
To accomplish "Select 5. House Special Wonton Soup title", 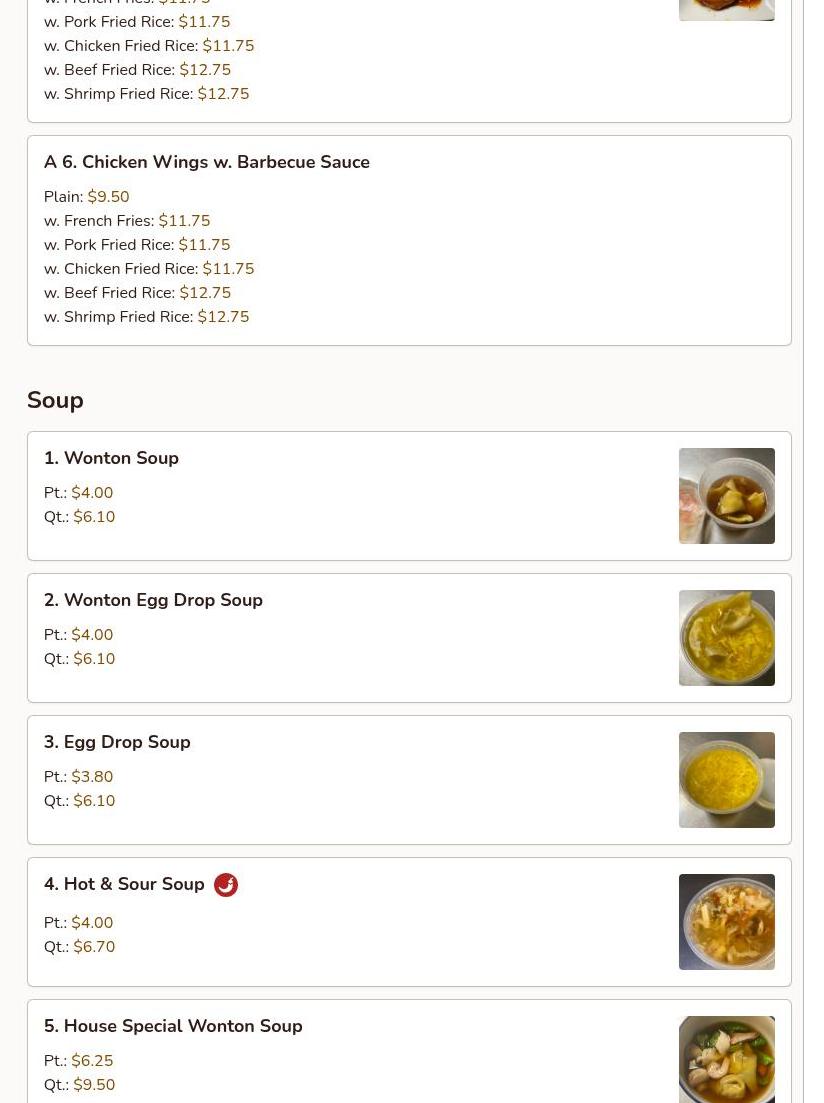I will 173,1026.
